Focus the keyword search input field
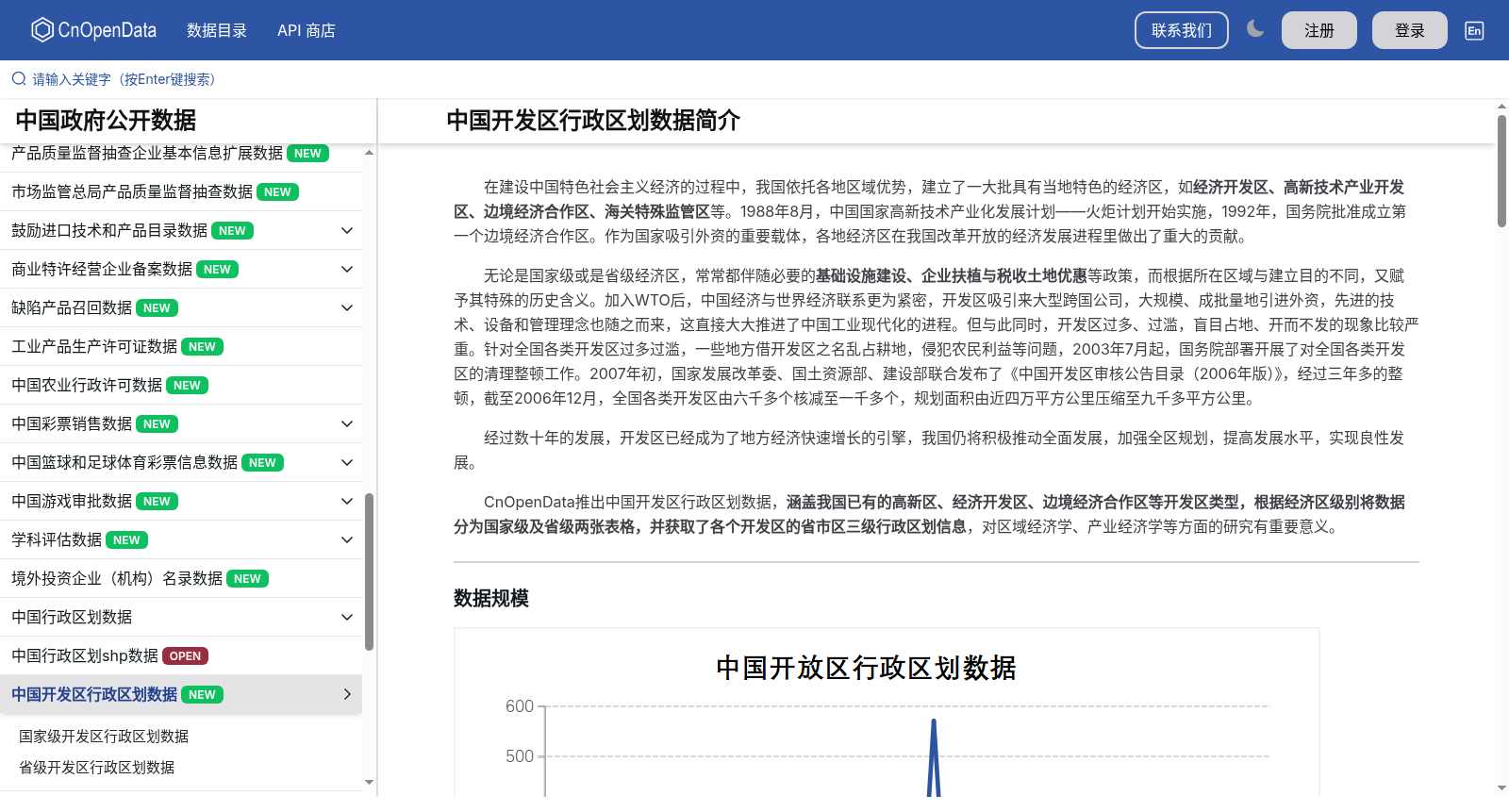The height and width of the screenshot is (812, 1509). 754,79
